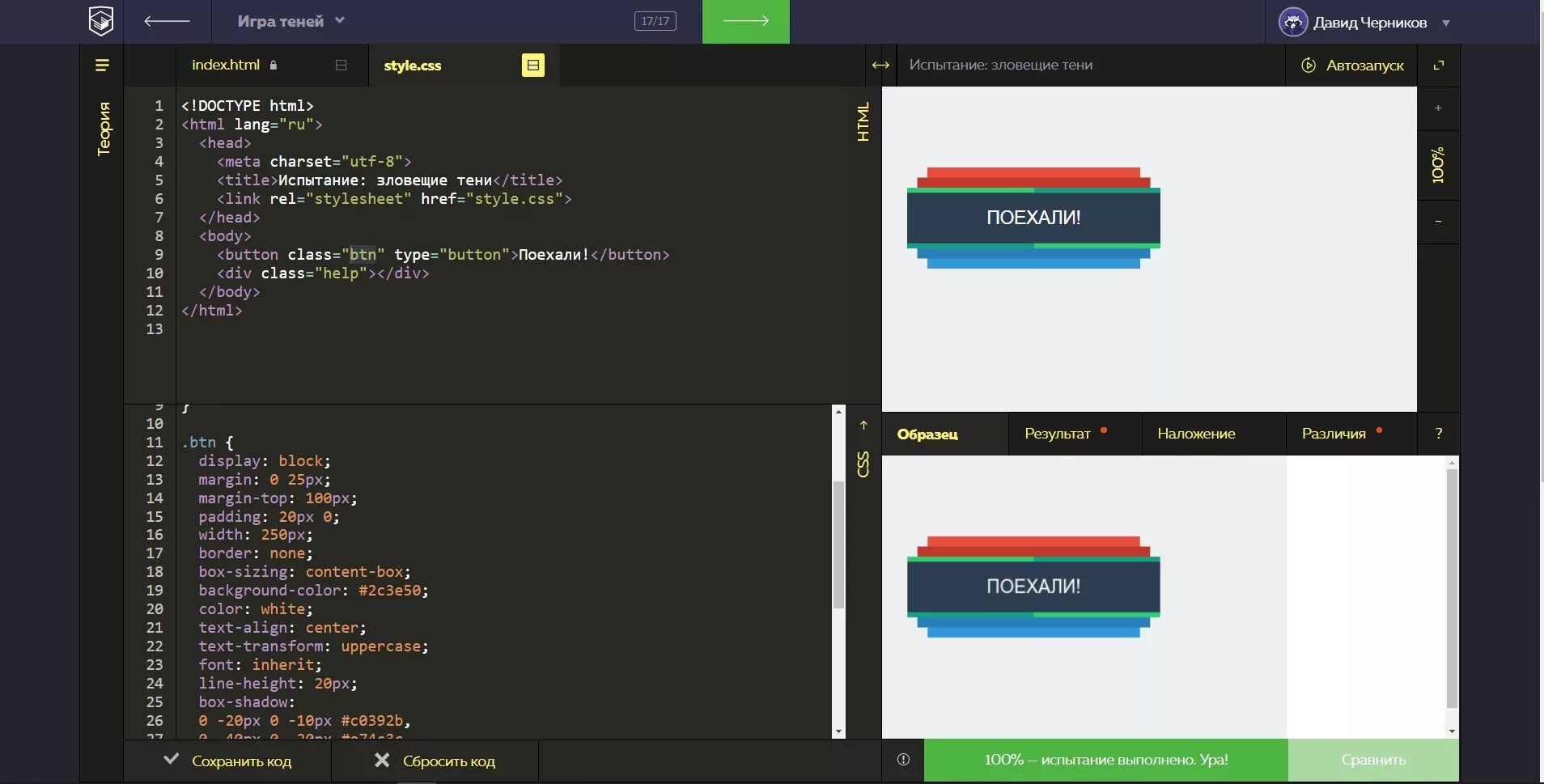
Task: Toggle split layout icon on index.html tab
Action: click(341, 65)
